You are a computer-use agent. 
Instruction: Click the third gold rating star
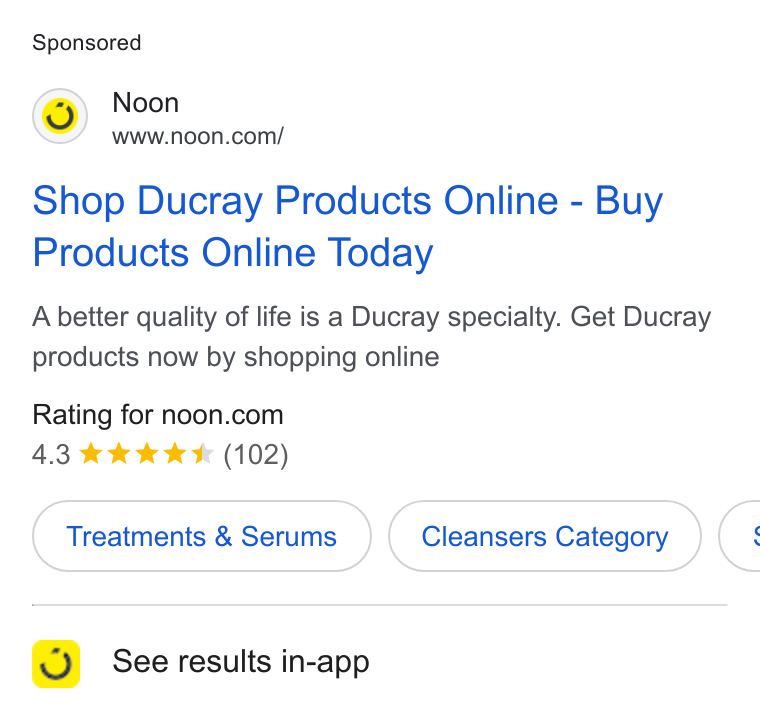pyautogui.click(x=146, y=455)
